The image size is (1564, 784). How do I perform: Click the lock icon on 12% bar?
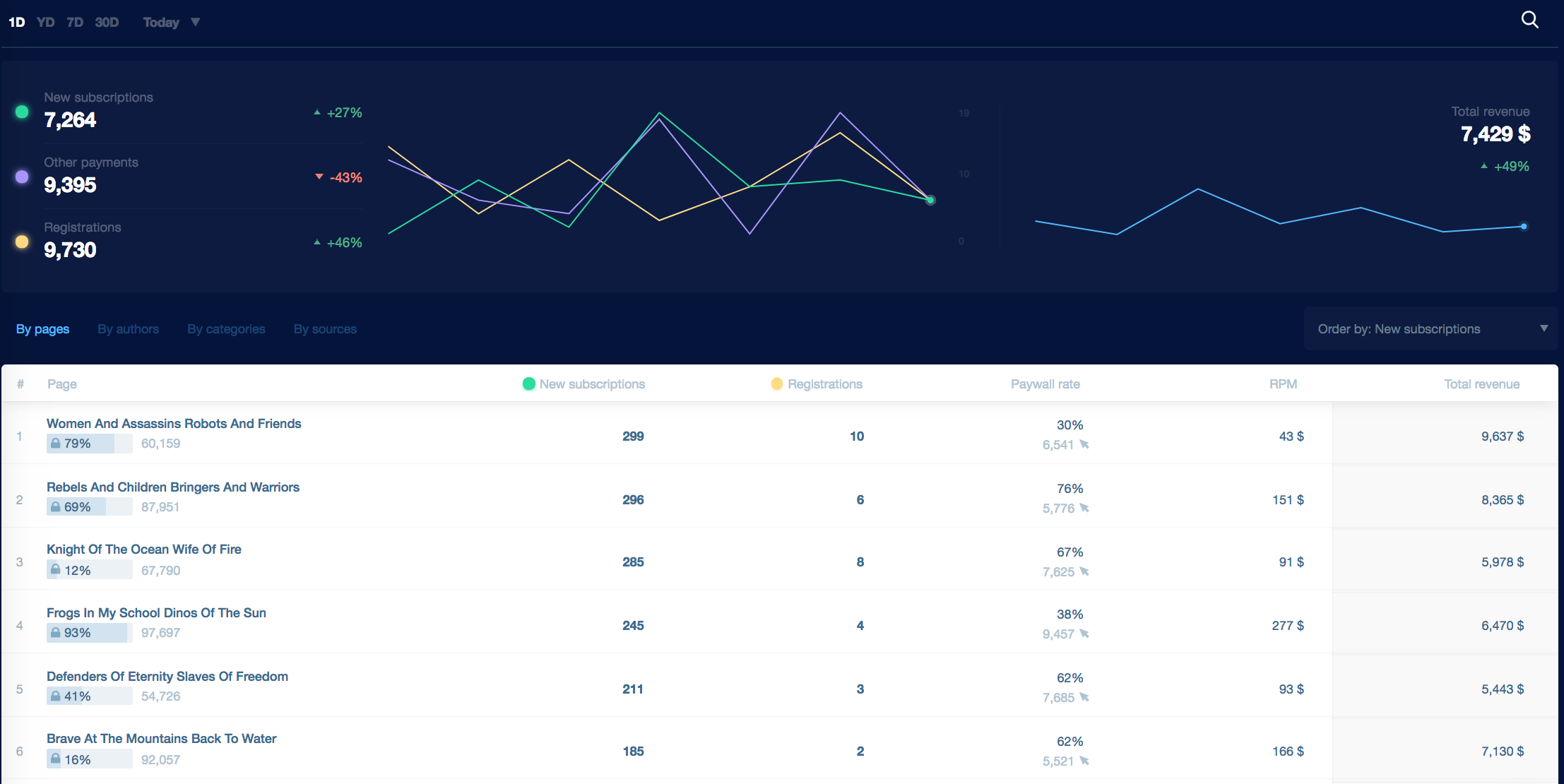[56, 569]
